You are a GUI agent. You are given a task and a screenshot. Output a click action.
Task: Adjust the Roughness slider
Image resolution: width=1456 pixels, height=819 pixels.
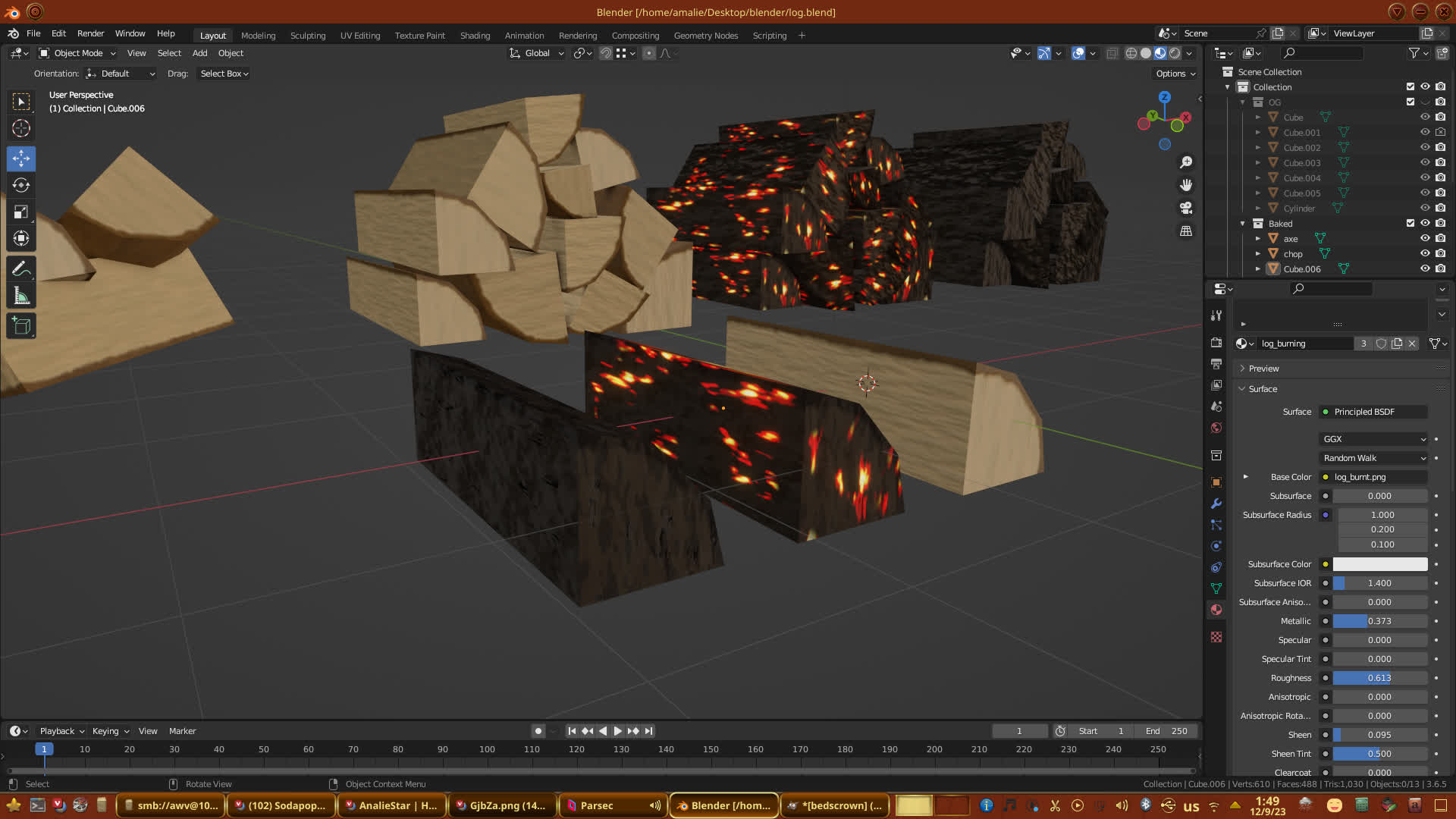click(x=1379, y=678)
